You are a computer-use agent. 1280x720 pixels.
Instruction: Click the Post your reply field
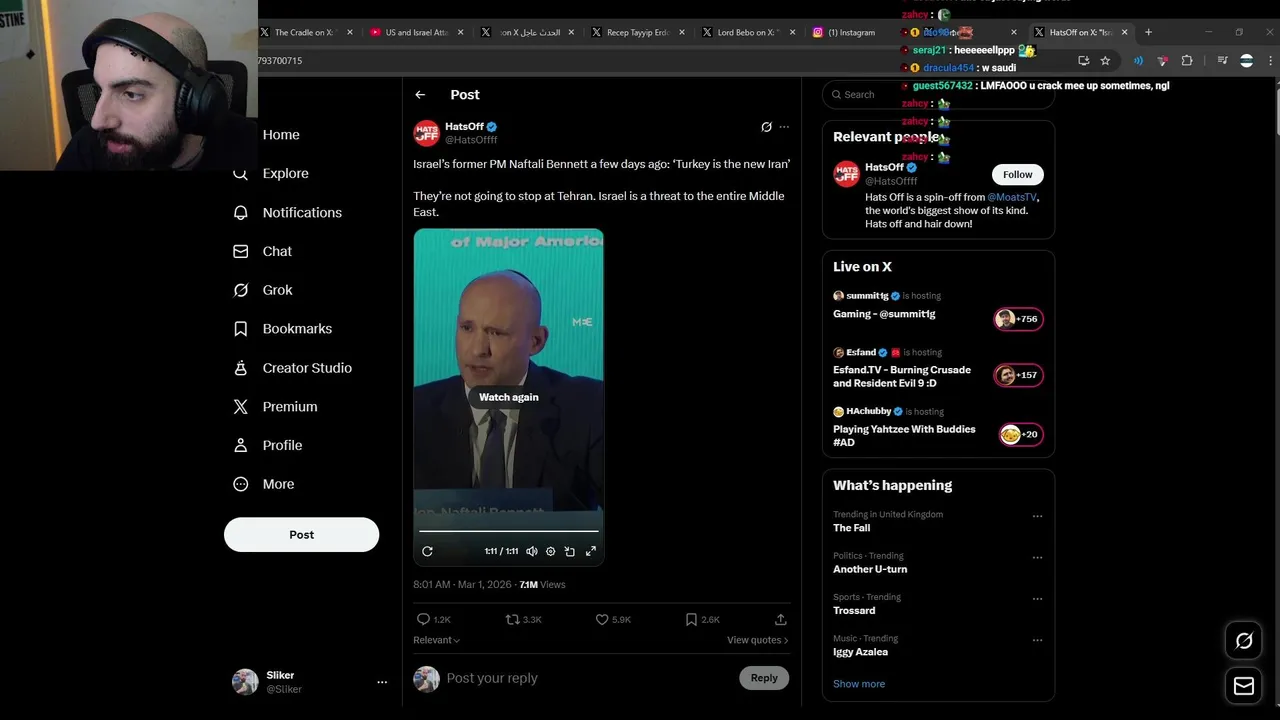tap(588, 678)
